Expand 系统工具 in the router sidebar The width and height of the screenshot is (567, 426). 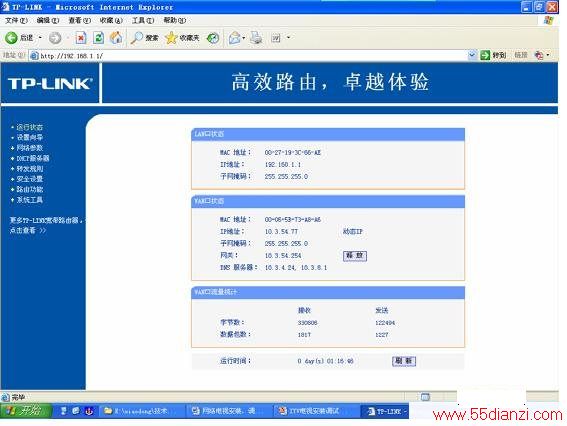pos(30,200)
